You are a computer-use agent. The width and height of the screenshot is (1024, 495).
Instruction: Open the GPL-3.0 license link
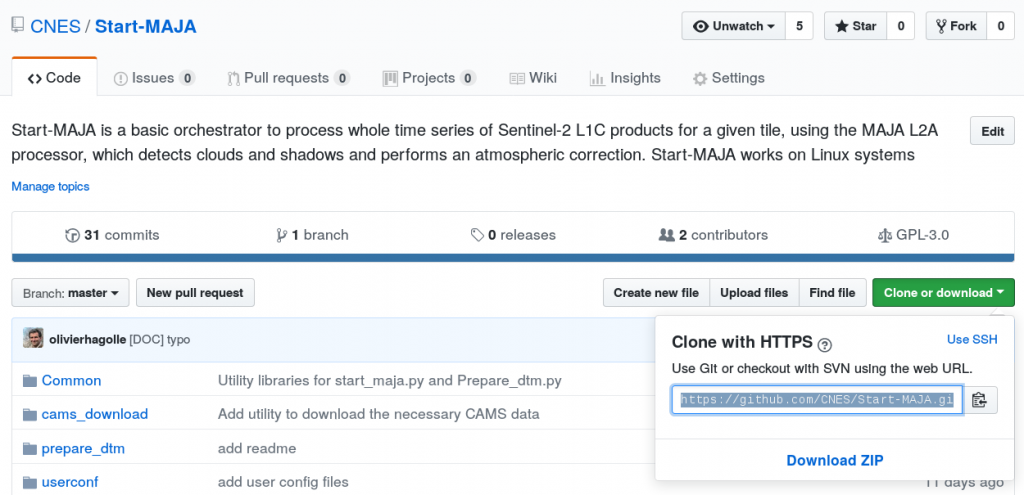point(913,235)
